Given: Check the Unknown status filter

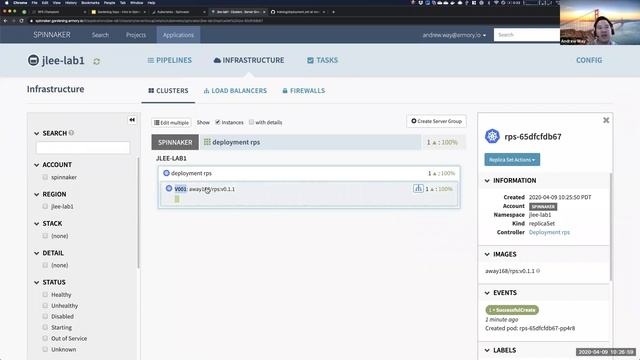Looking at the screenshot, I should point(45,349).
